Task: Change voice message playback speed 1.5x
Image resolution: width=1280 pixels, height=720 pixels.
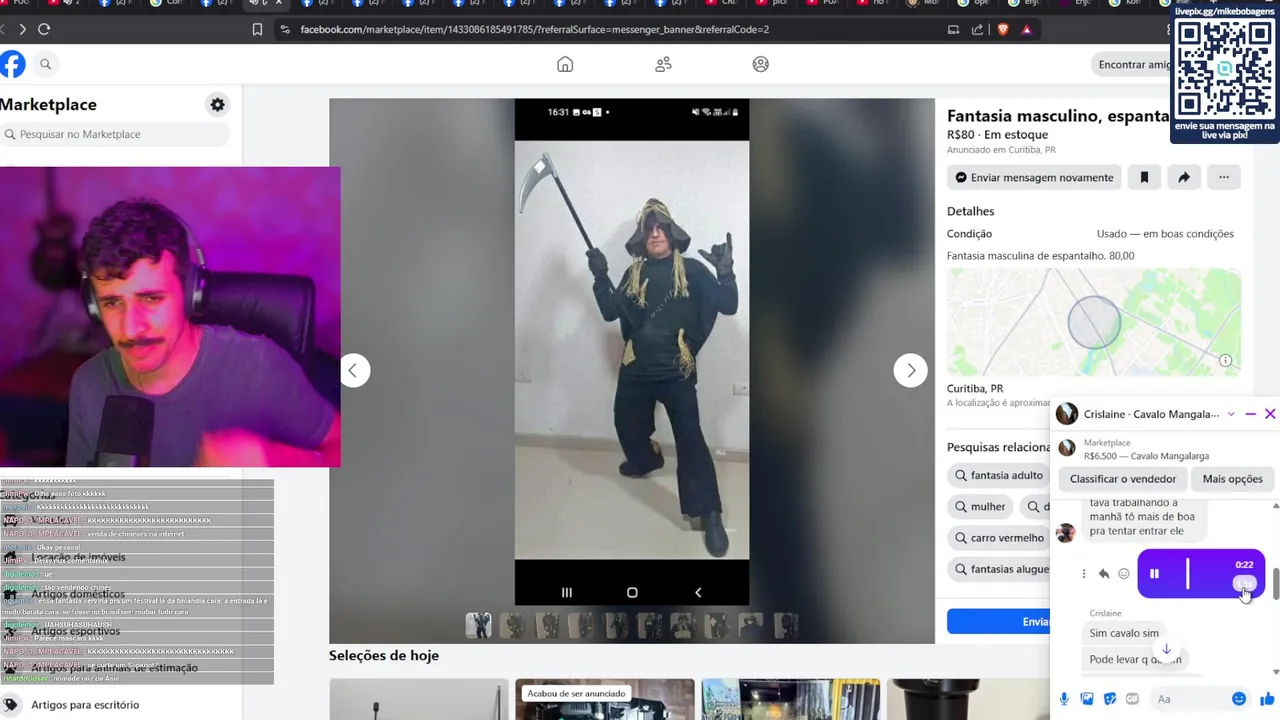Action: pos(1243,583)
